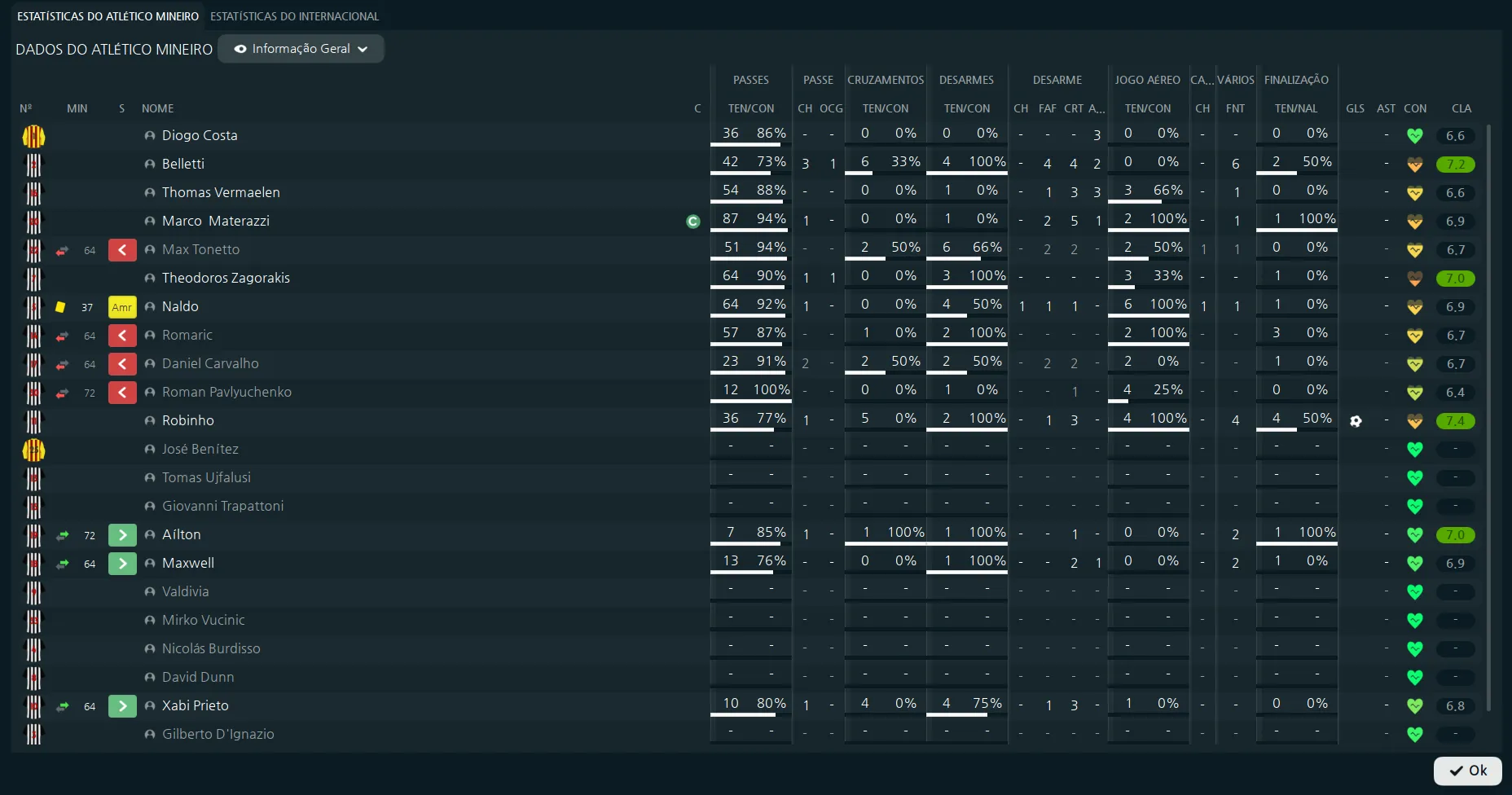Click the substituted-off arrow badge for Romaric

click(x=122, y=336)
